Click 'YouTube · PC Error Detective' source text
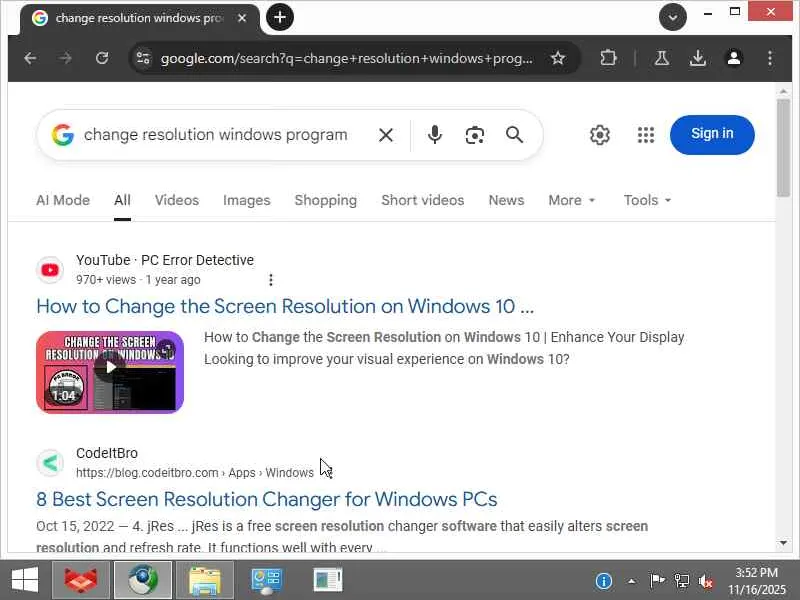 coord(165,260)
